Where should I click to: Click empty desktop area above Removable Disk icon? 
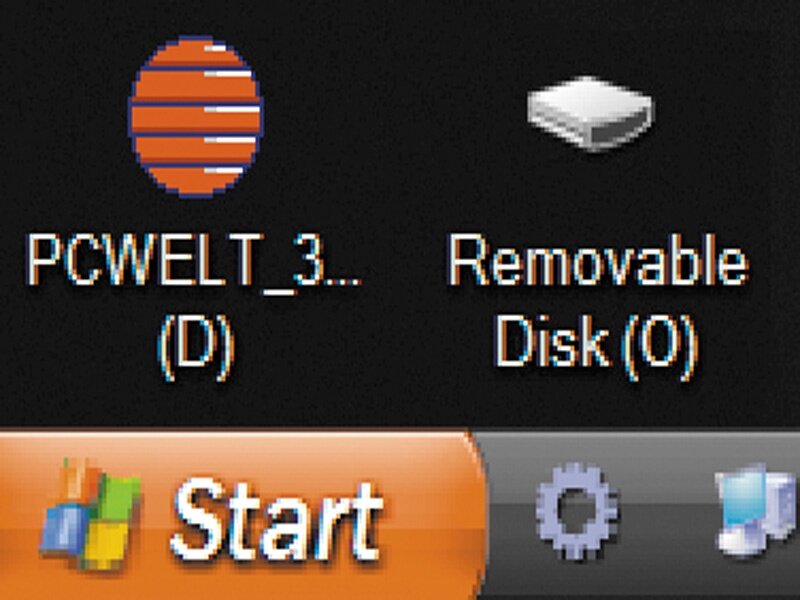point(590,36)
